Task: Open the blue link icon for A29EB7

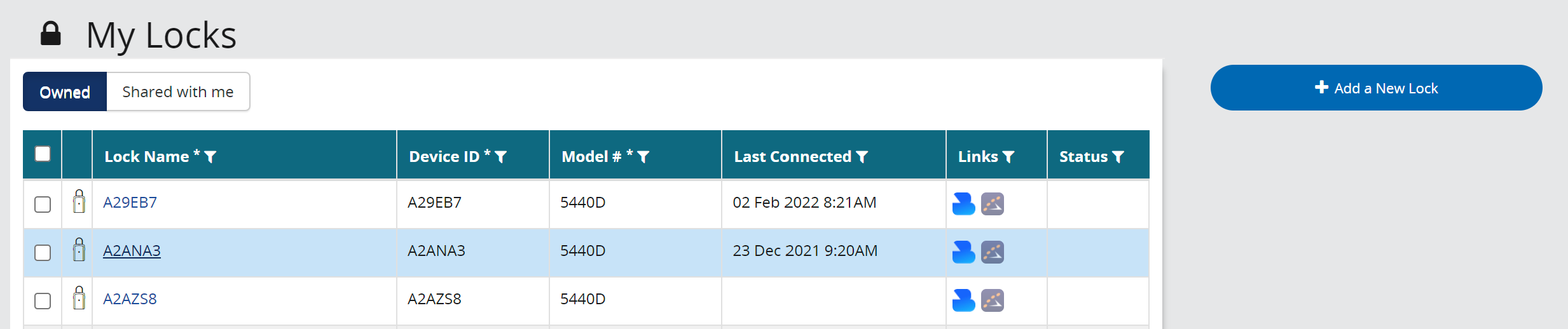Action: coord(963,204)
